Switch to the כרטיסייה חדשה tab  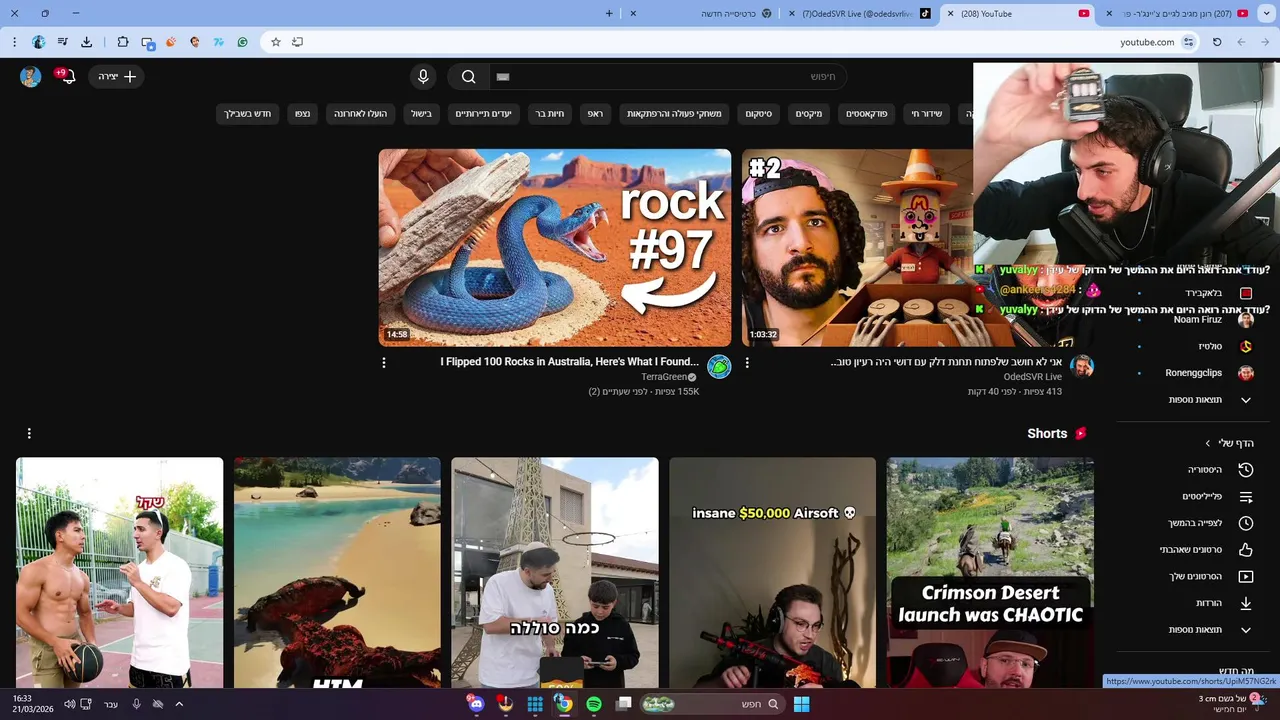point(705,14)
